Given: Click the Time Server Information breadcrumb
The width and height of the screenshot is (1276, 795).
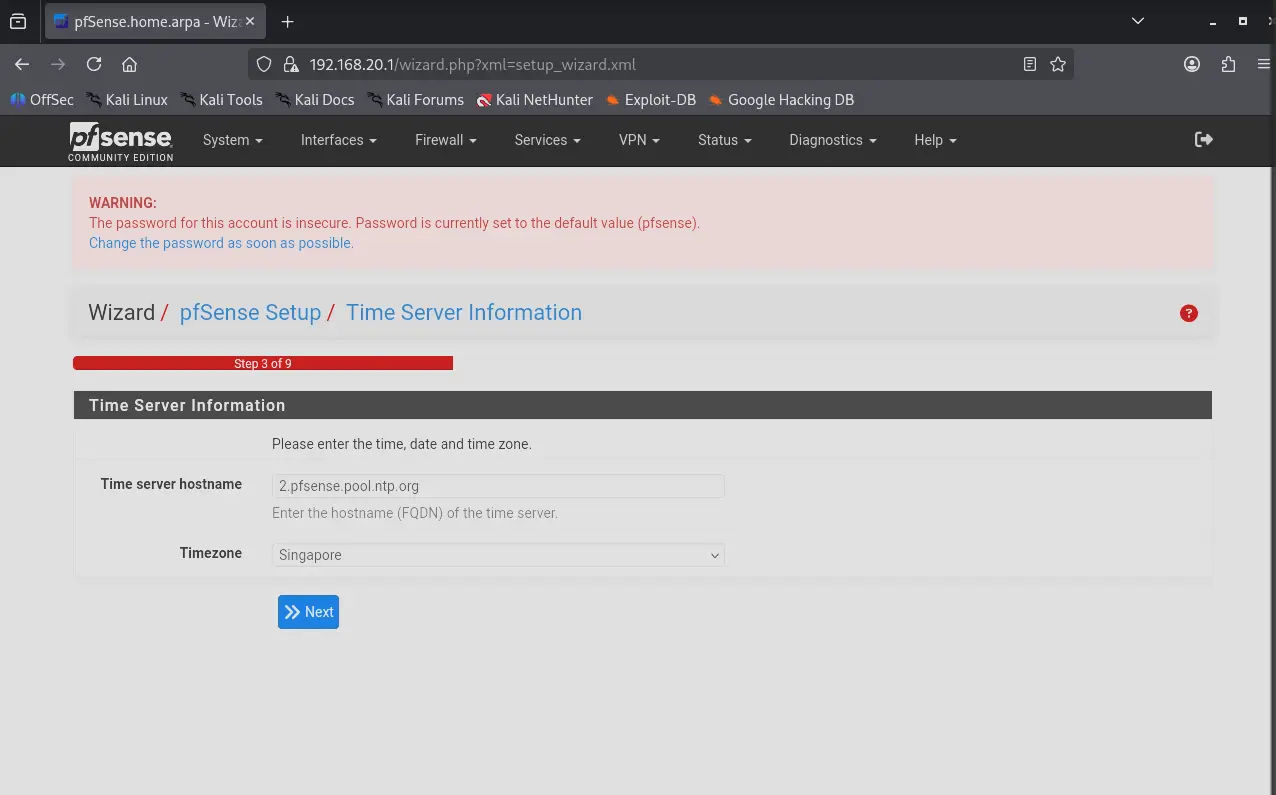Looking at the screenshot, I should click(464, 313).
